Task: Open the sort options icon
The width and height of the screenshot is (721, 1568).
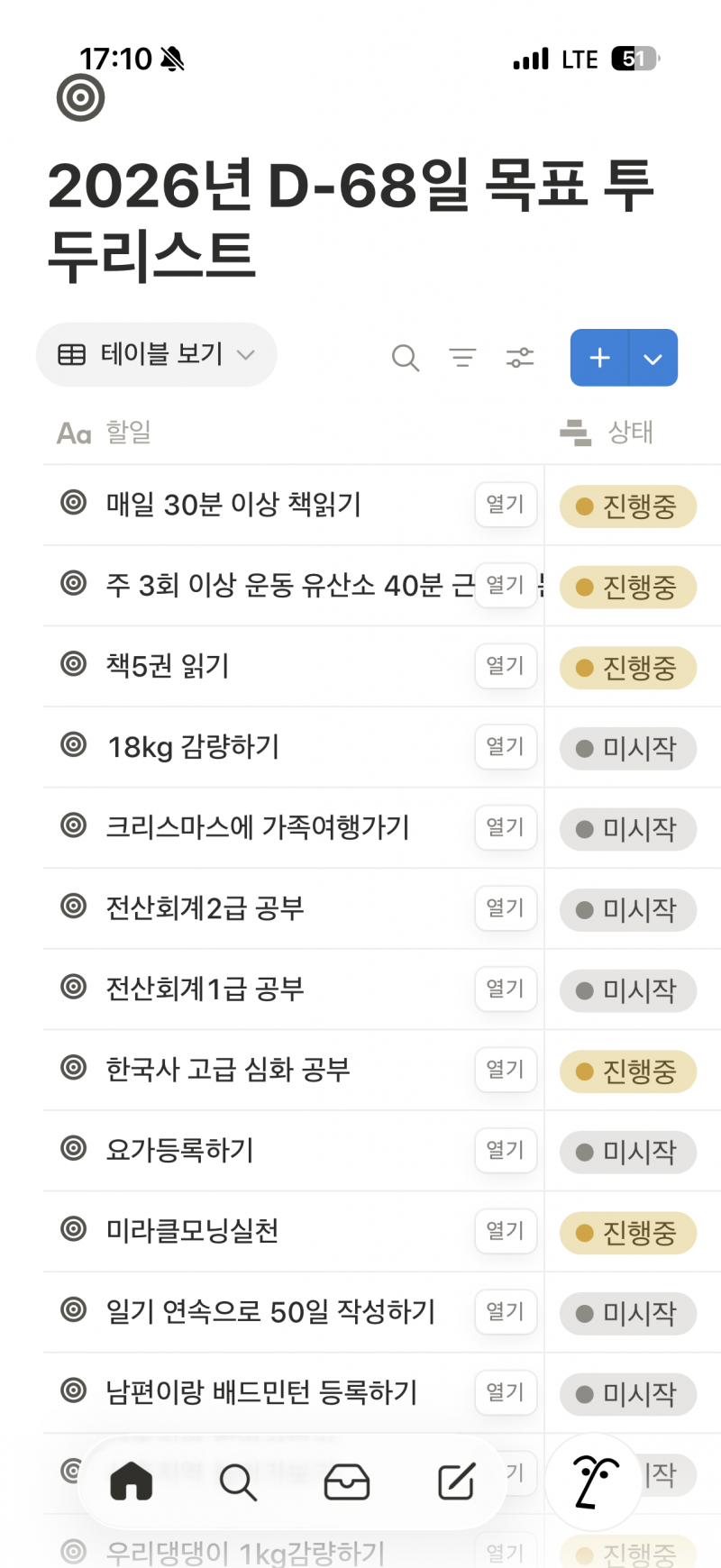Action: click(462, 358)
